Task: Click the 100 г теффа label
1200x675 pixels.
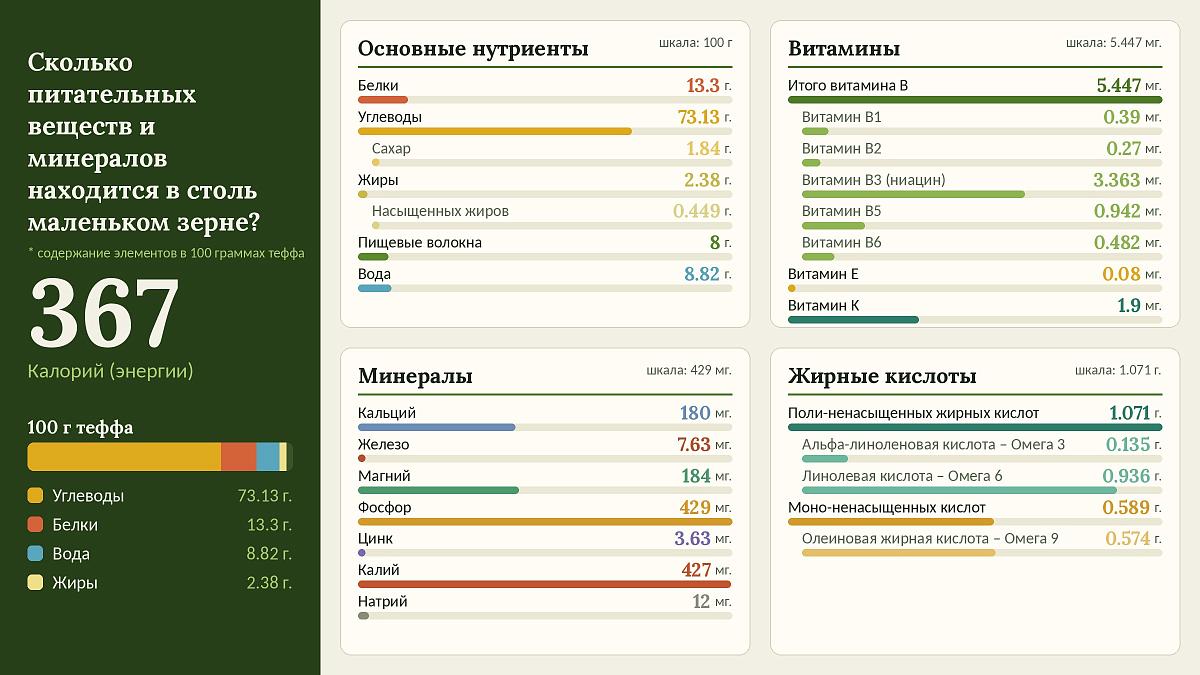Action: pyautogui.click(x=80, y=428)
